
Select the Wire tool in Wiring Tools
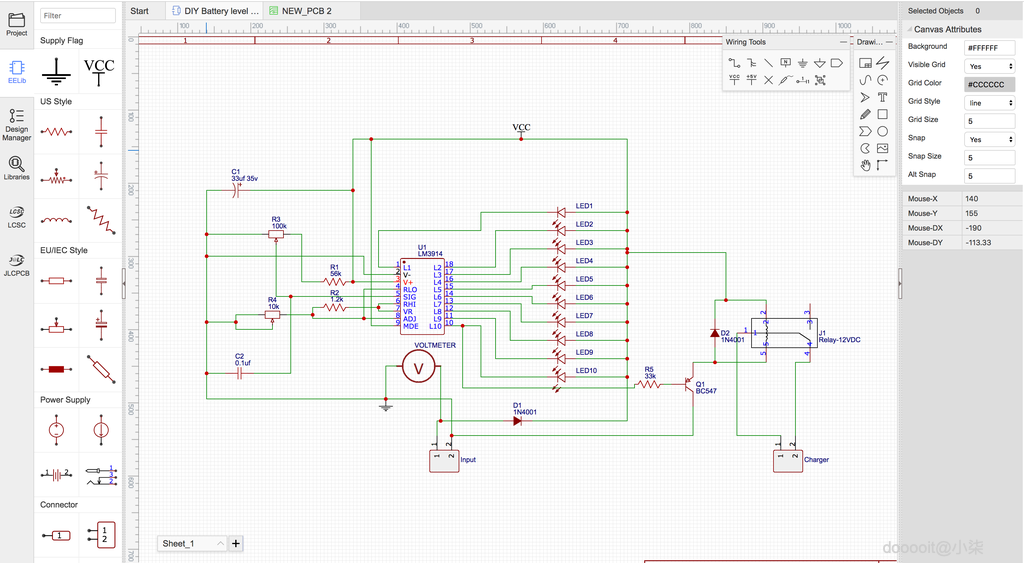pos(735,63)
